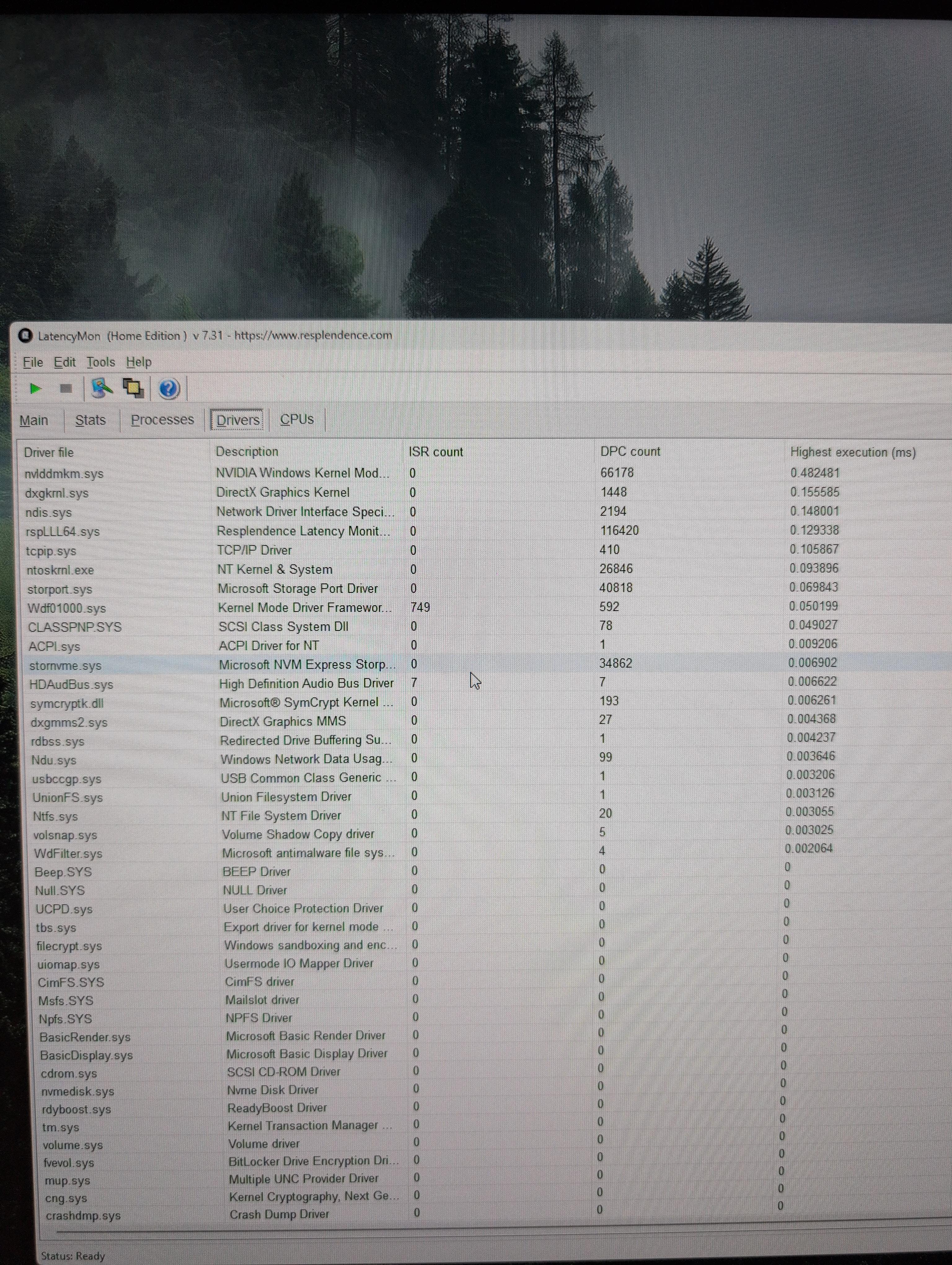Sort by the ISR count column header
Viewport: 952px width, 1265px height.
click(x=435, y=452)
